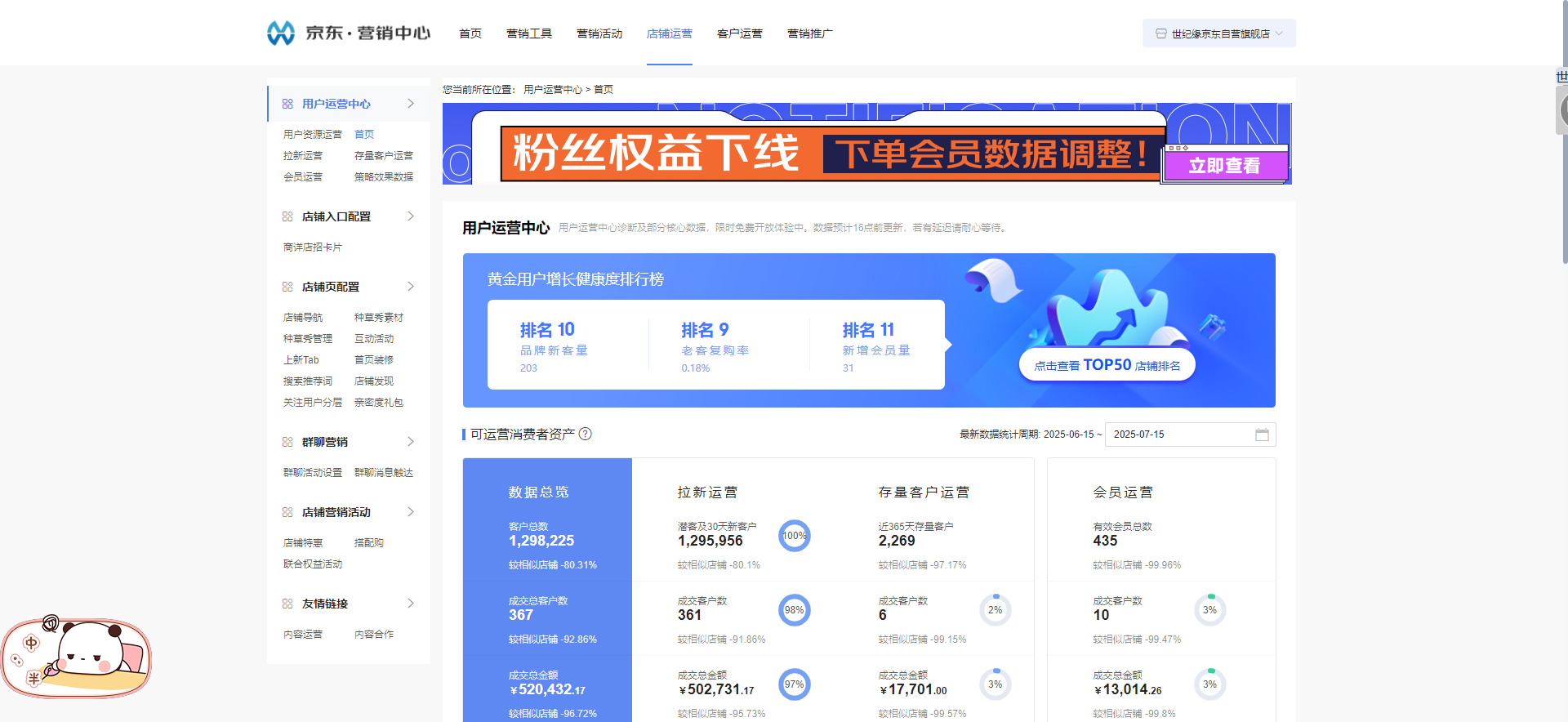The width and height of the screenshot is (1568, 722).
Task: Expand the 店铺营销活动 section arrow
Action: pos(411,512)
